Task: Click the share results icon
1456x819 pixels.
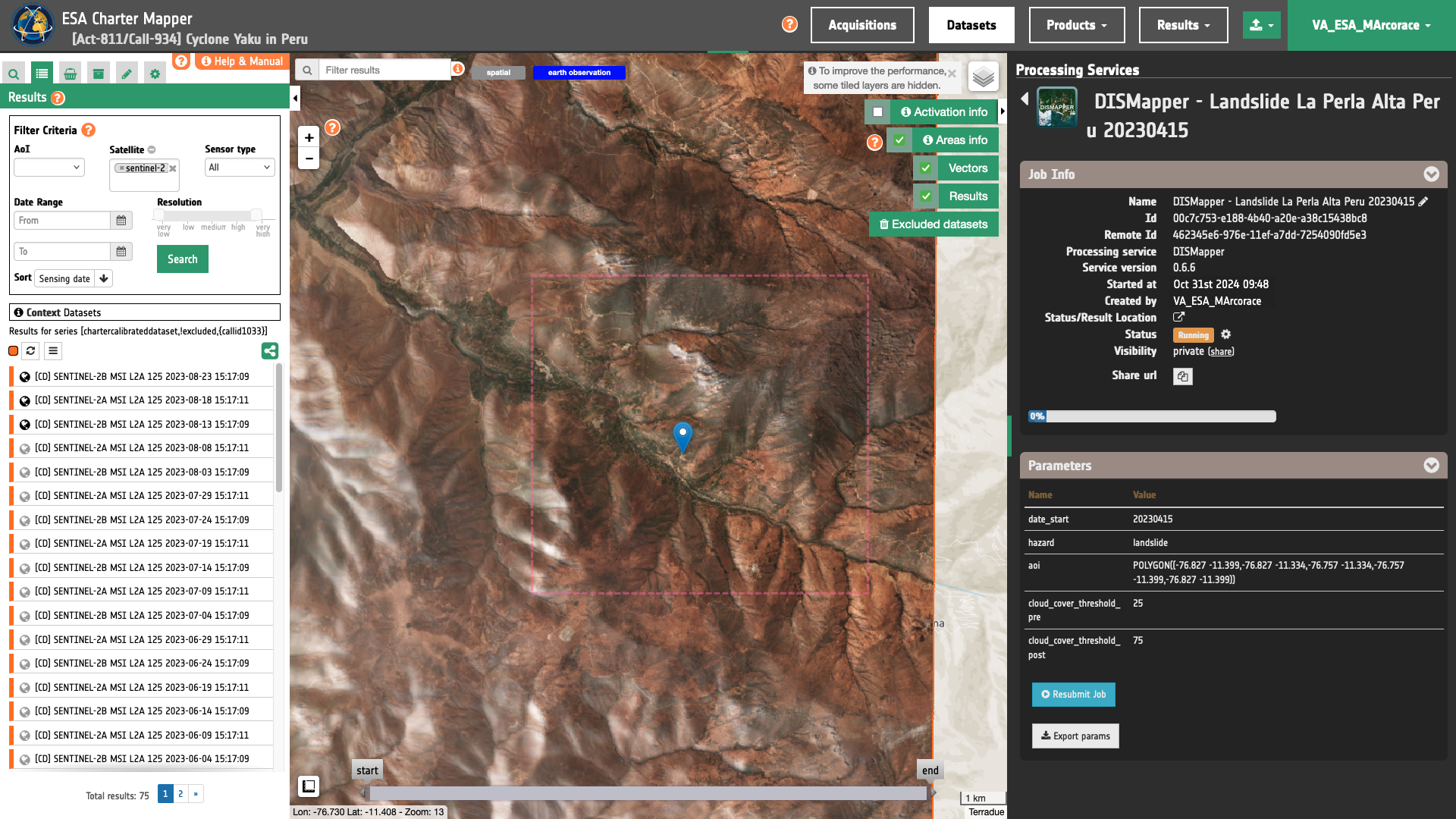Action: (270, 350)
